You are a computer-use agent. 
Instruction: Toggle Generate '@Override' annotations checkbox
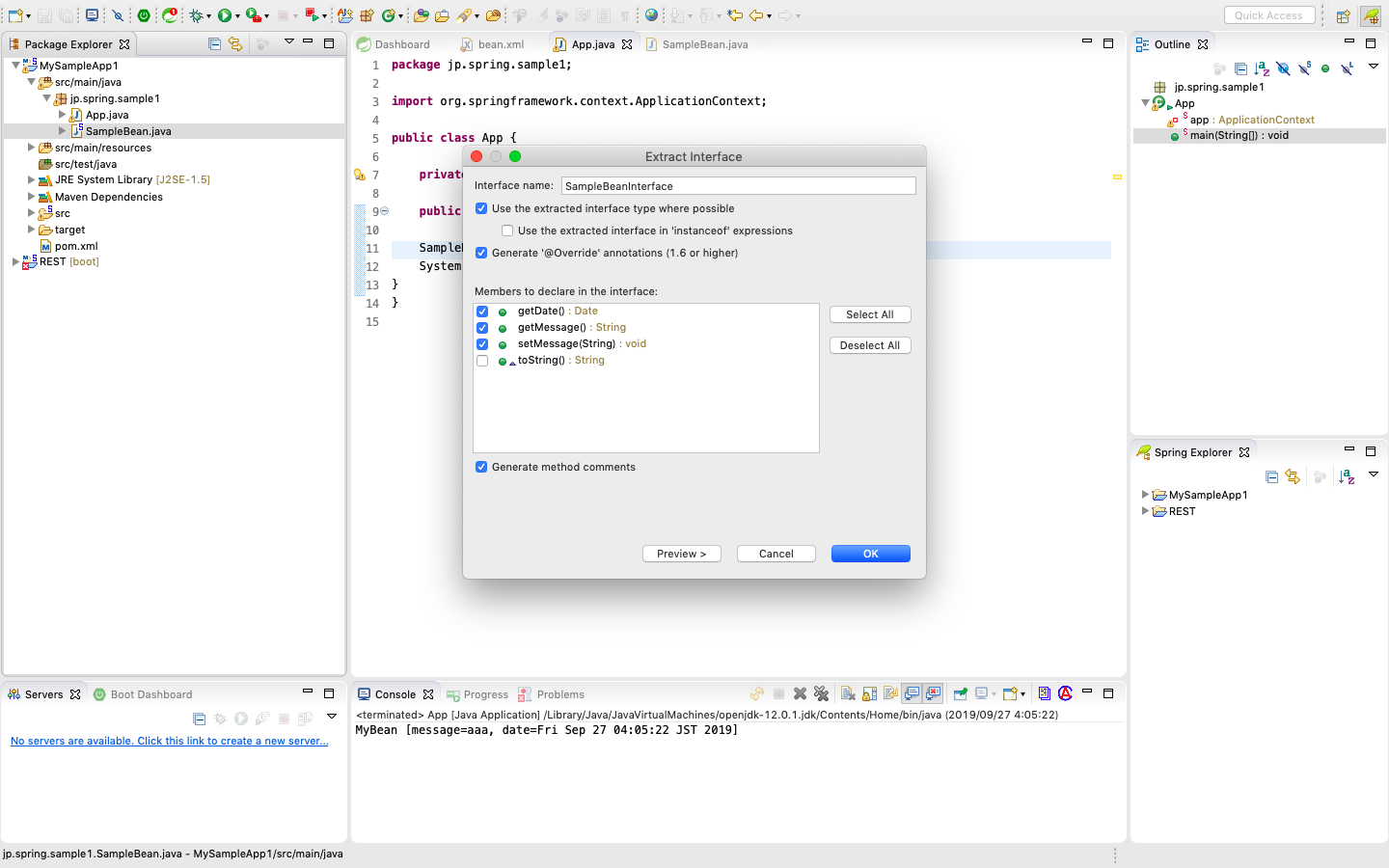pos(481,253)
